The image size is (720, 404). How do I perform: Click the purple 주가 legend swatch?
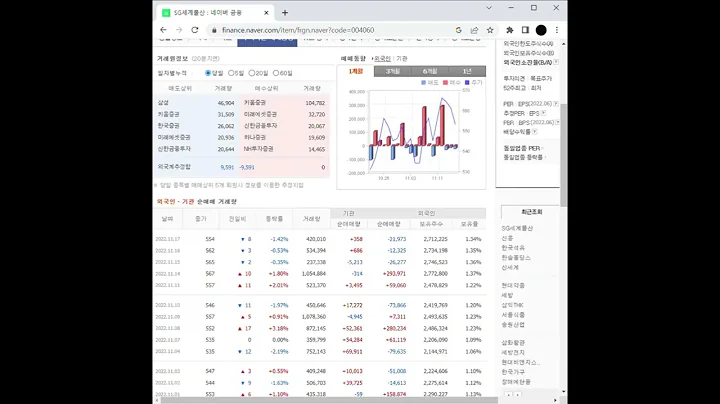click(467, 83)
